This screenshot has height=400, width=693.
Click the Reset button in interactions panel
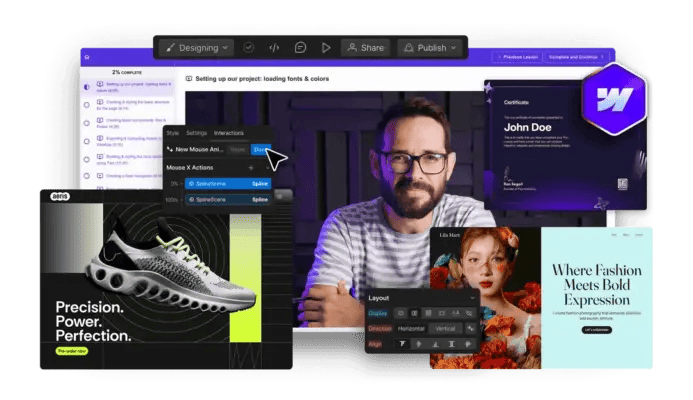[x=238, y=150]
